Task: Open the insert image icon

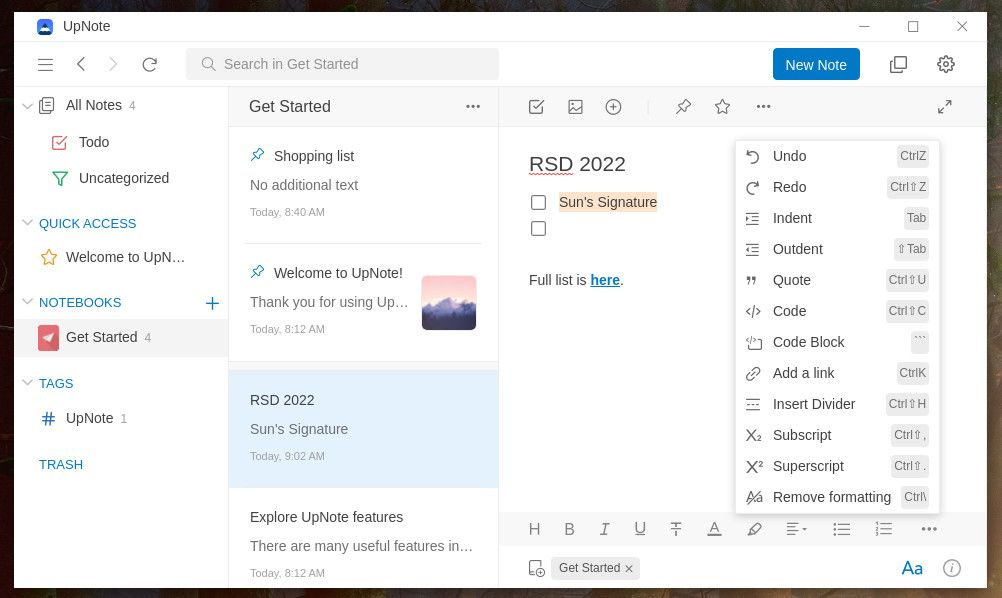Action: [575, 106]
